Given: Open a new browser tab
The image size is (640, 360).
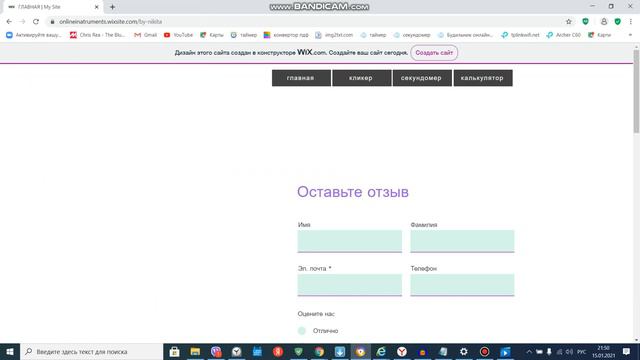Looking at the screenshot, I should [x=112, y=7].
